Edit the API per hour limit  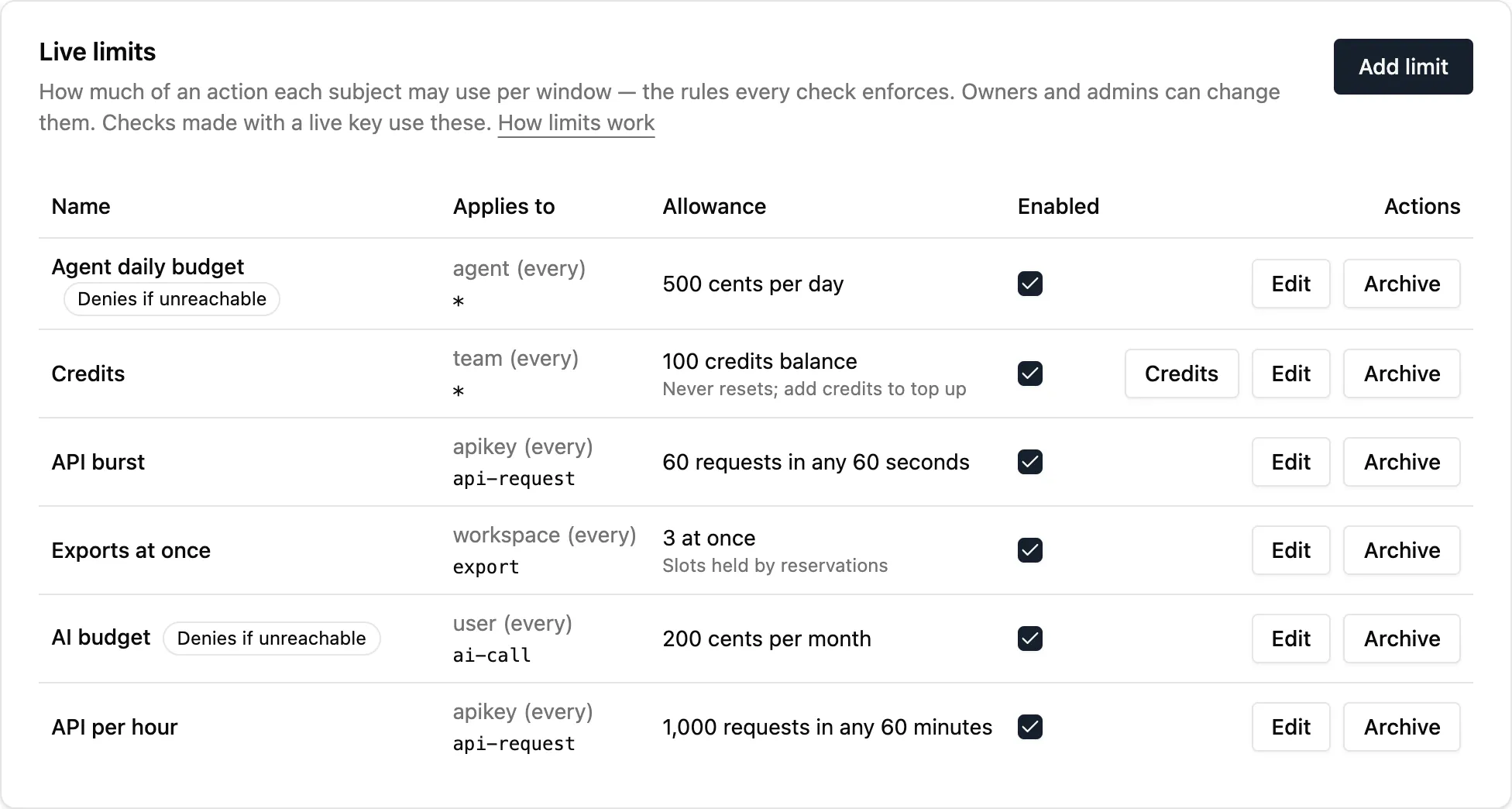1291,727
